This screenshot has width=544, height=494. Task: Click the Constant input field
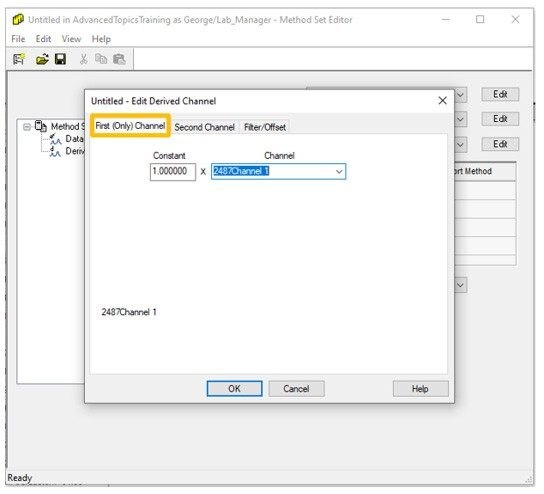pyautogui.click(x=173, y=172)
